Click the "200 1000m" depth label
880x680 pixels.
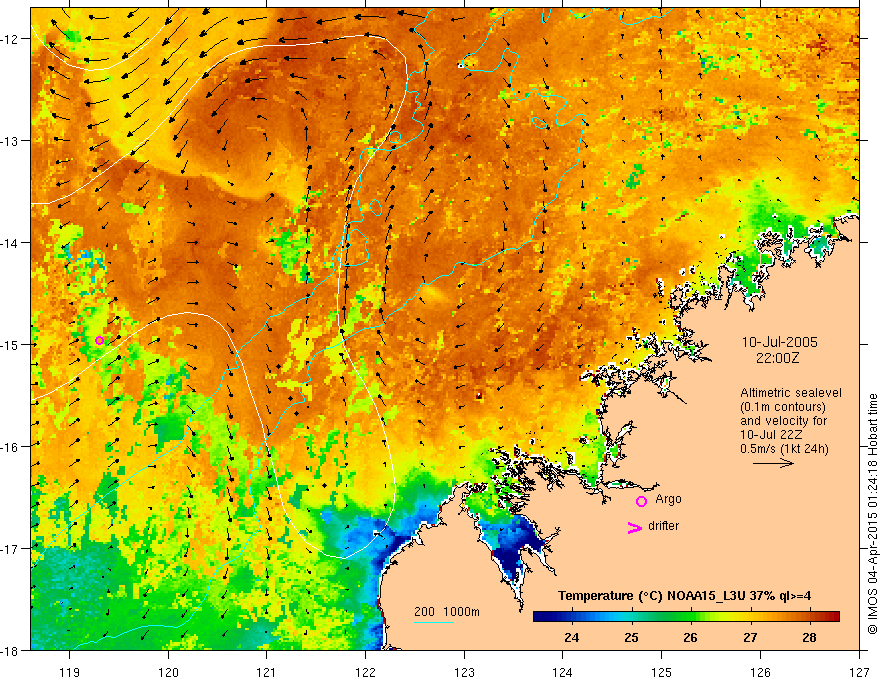pyautogui.click(x=447, y=612)
